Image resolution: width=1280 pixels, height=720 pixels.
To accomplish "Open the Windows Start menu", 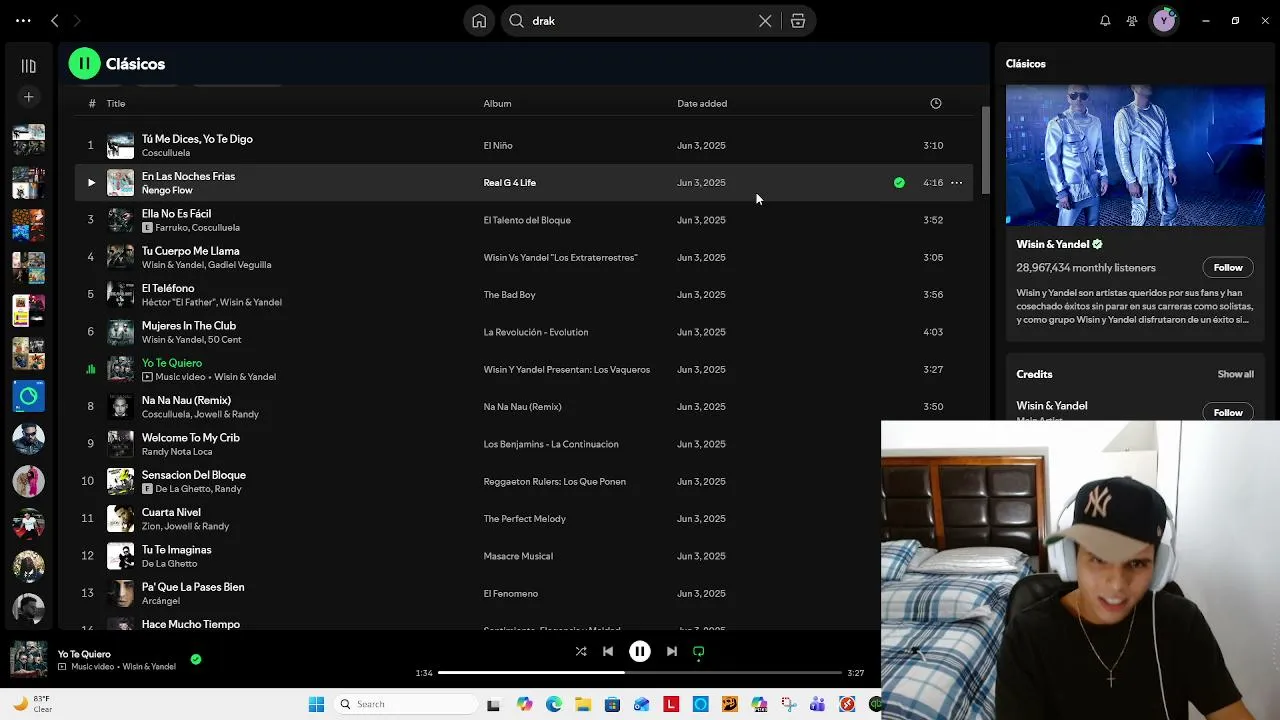I will coord(316,704).
